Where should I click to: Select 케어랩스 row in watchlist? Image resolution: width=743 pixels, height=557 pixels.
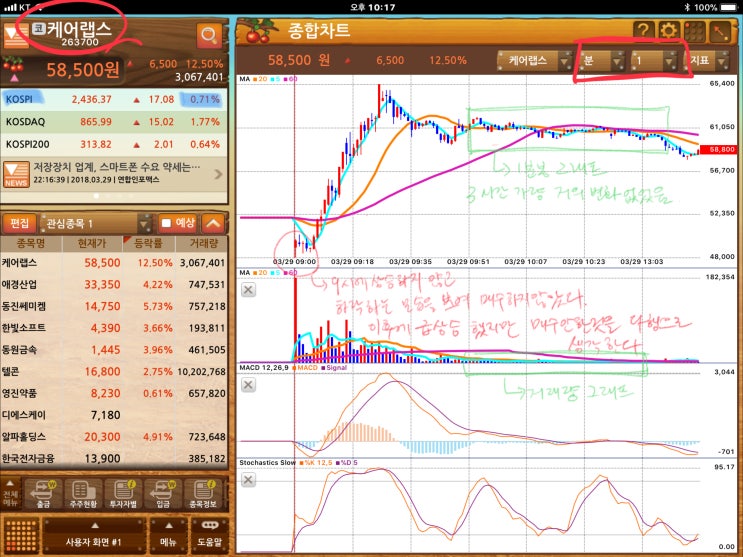pyautogui.click(x=114, y=263)
